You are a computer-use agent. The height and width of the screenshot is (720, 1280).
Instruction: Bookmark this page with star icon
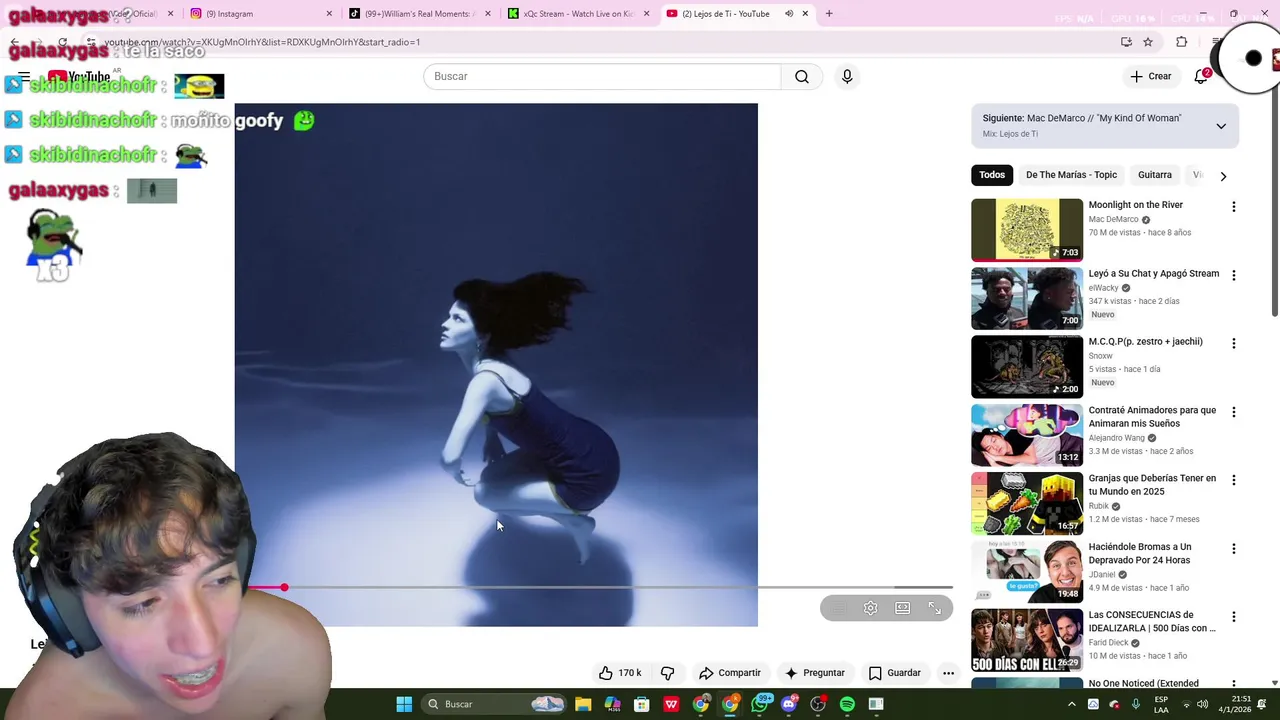click(1148, 42)
